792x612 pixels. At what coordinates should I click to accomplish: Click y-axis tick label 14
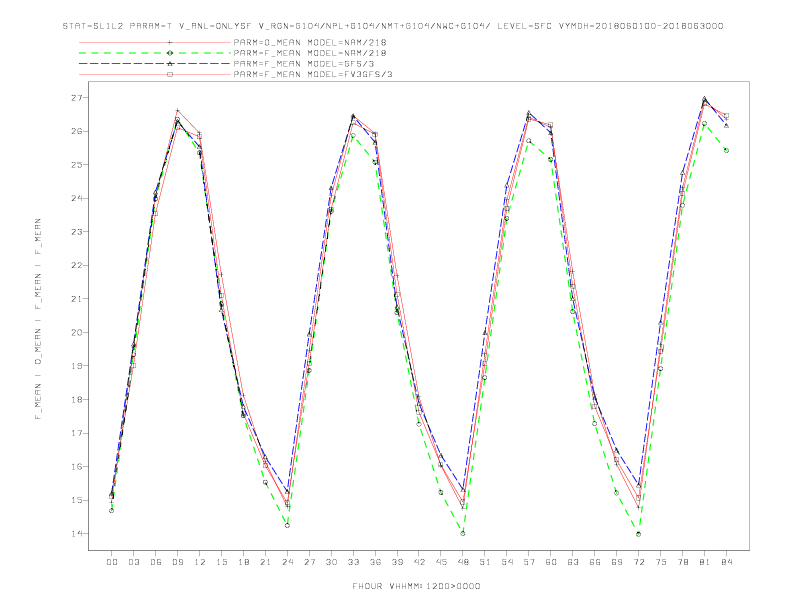(x=76, y=534)
